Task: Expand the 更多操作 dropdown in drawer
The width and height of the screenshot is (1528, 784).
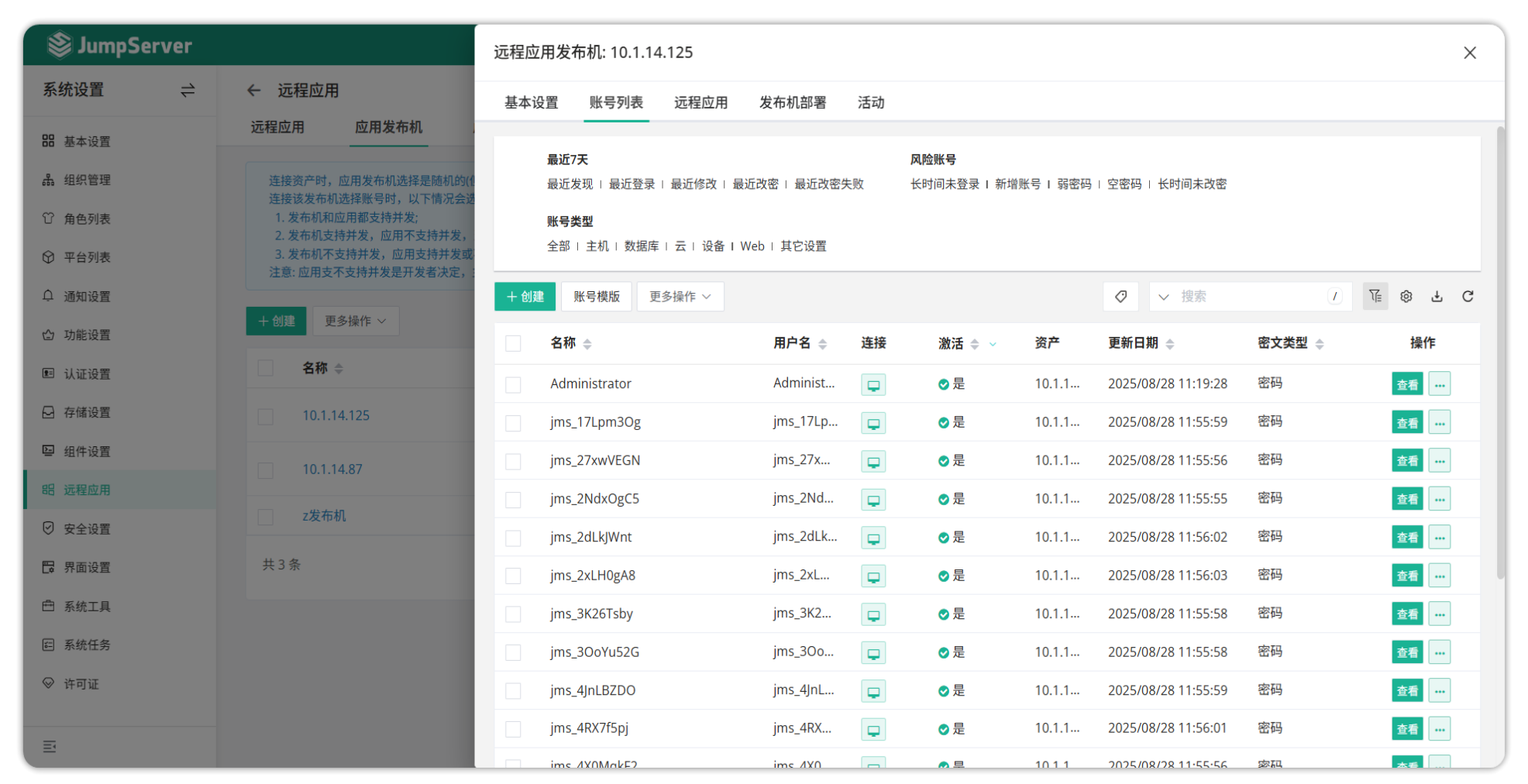Action: click(680, 297)
